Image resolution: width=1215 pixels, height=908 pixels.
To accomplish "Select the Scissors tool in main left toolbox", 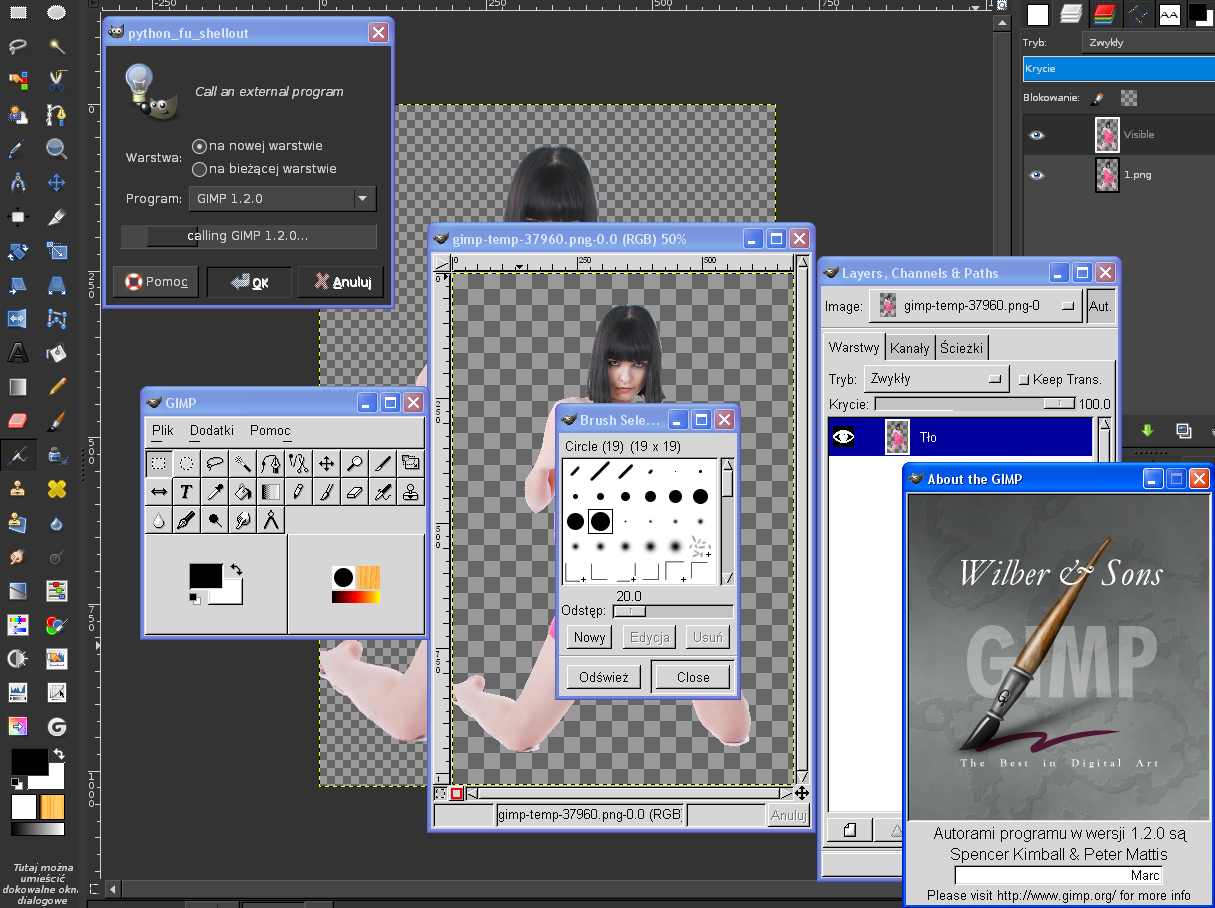I will click(57, 81).
